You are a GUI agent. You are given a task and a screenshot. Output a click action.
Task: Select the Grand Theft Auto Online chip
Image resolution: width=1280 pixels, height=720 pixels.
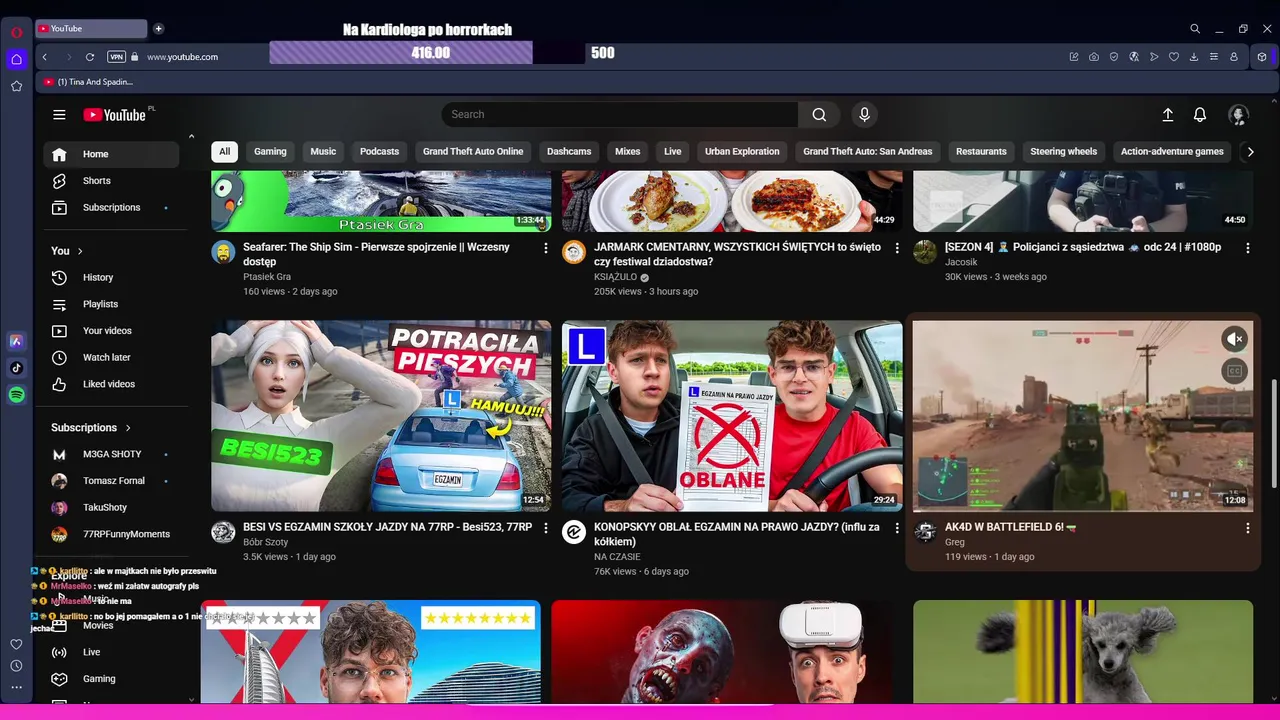473,152
